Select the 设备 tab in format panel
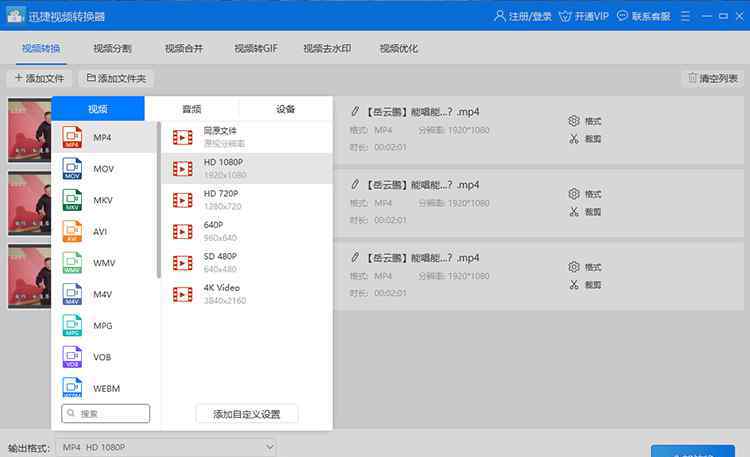The height and width of the screenshot is (457, 750). coord(286,109)
